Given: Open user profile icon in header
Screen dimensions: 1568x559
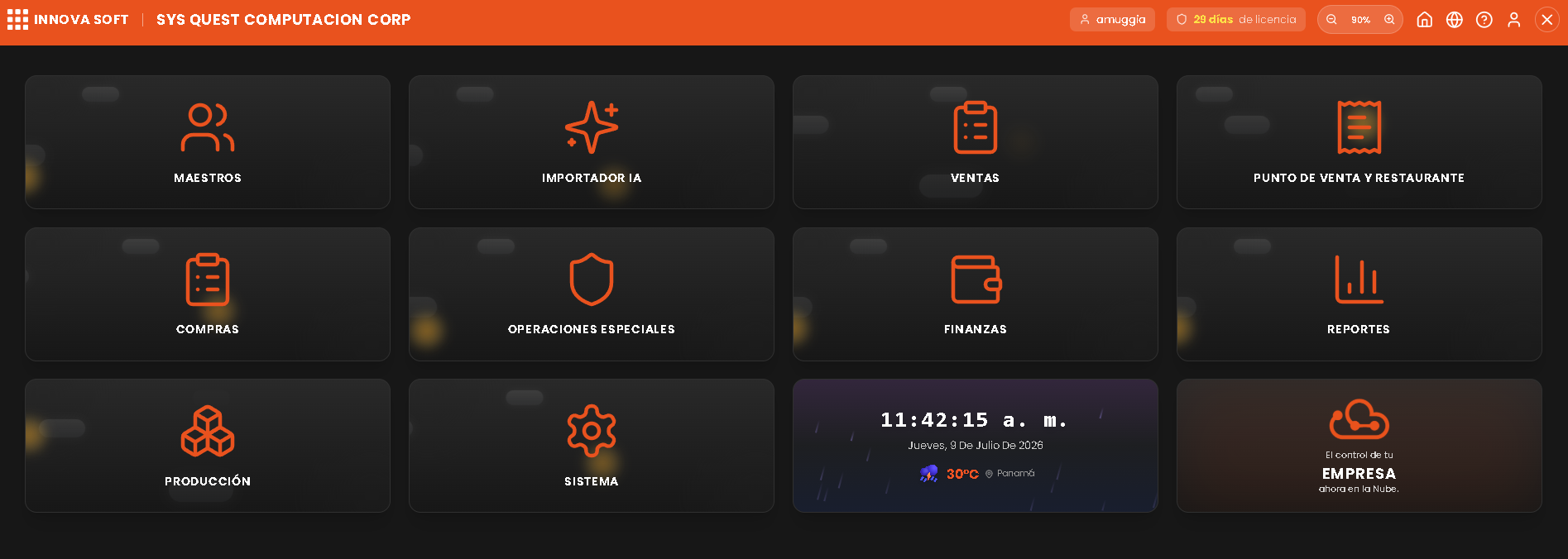Looking at the screenshot, I should pos(1513,19).
